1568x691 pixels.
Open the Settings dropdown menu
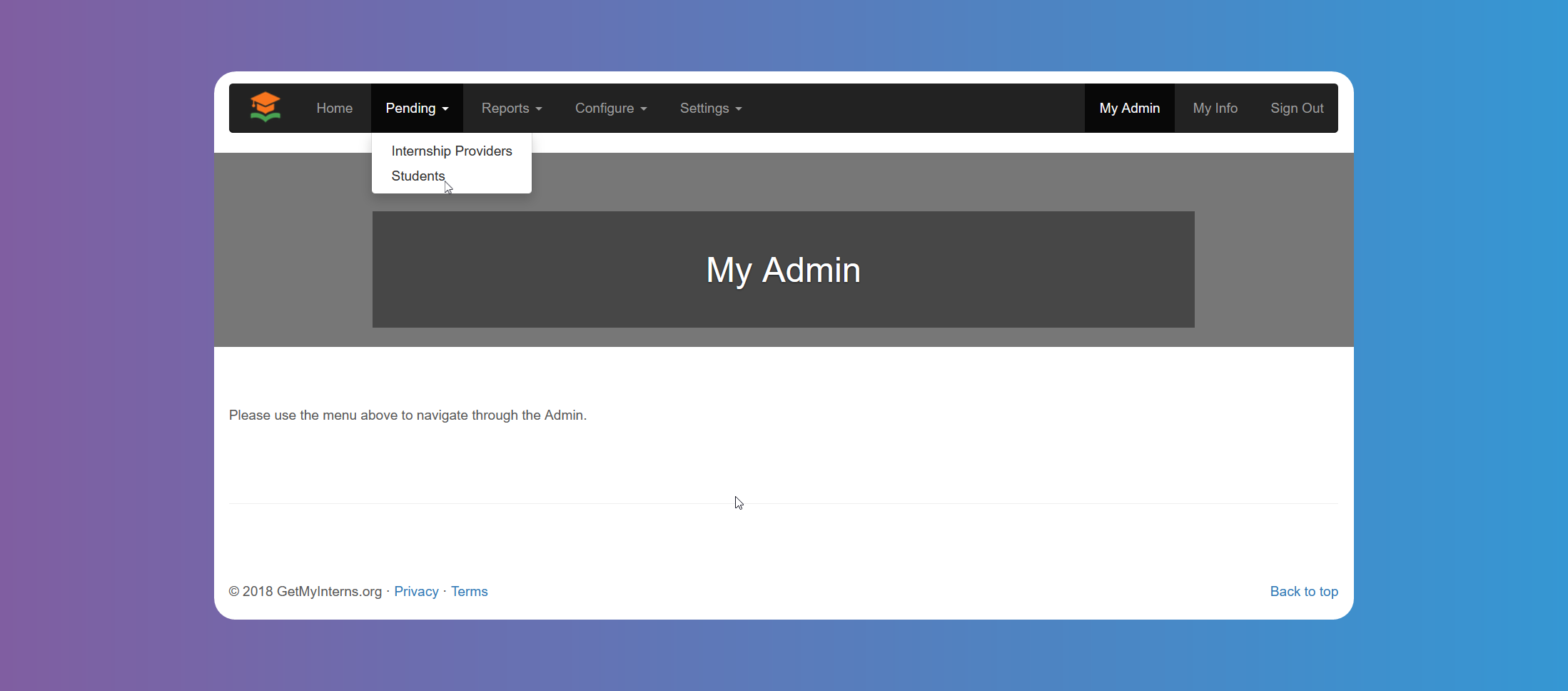(x=710, y=109)
